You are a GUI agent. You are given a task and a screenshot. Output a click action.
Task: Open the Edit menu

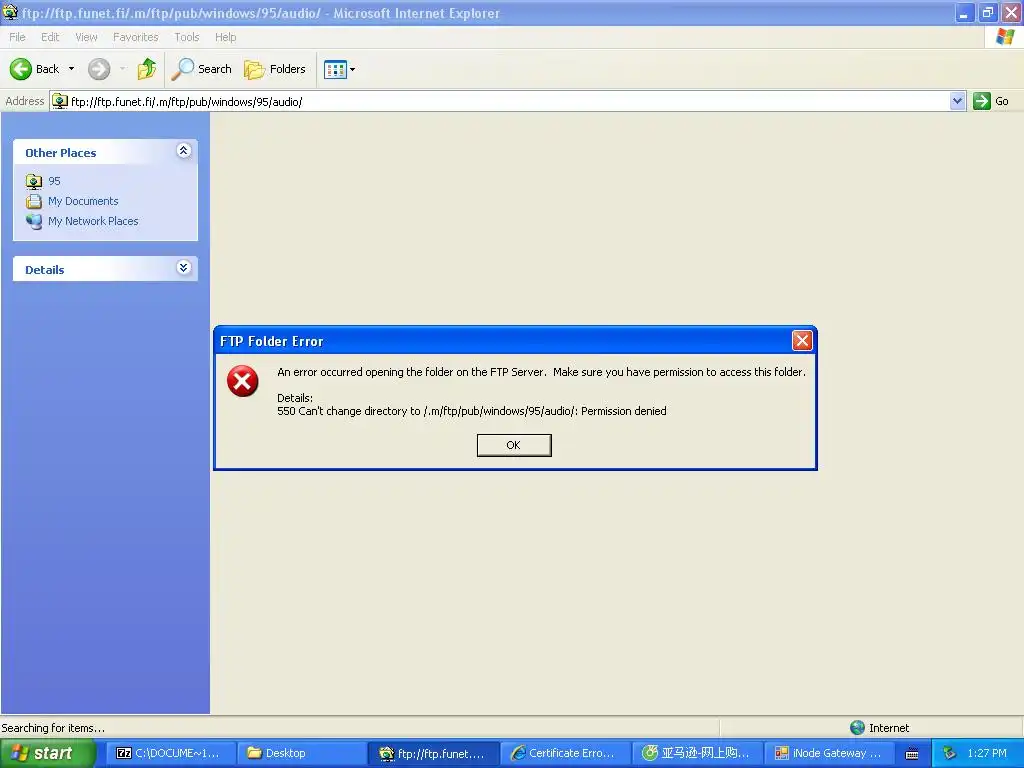50,37
